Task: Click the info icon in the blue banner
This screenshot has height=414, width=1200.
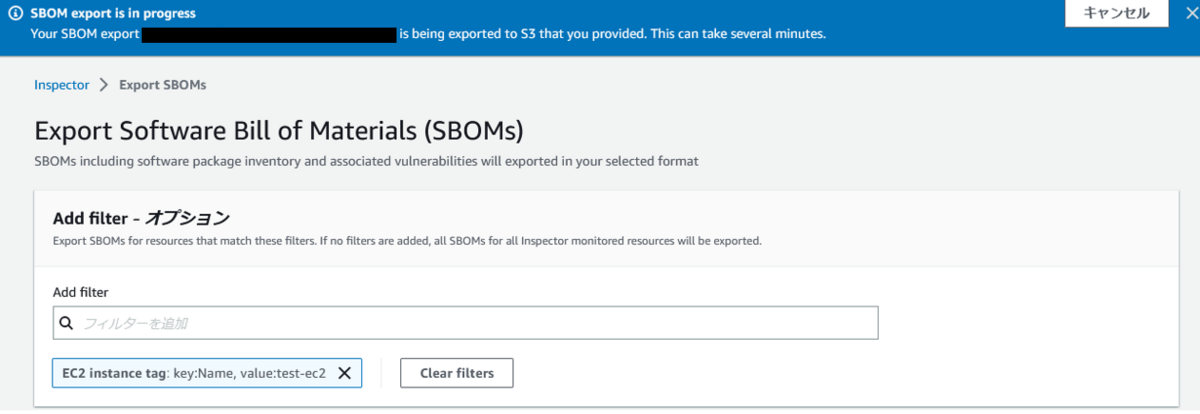Action: click(16, 14)
